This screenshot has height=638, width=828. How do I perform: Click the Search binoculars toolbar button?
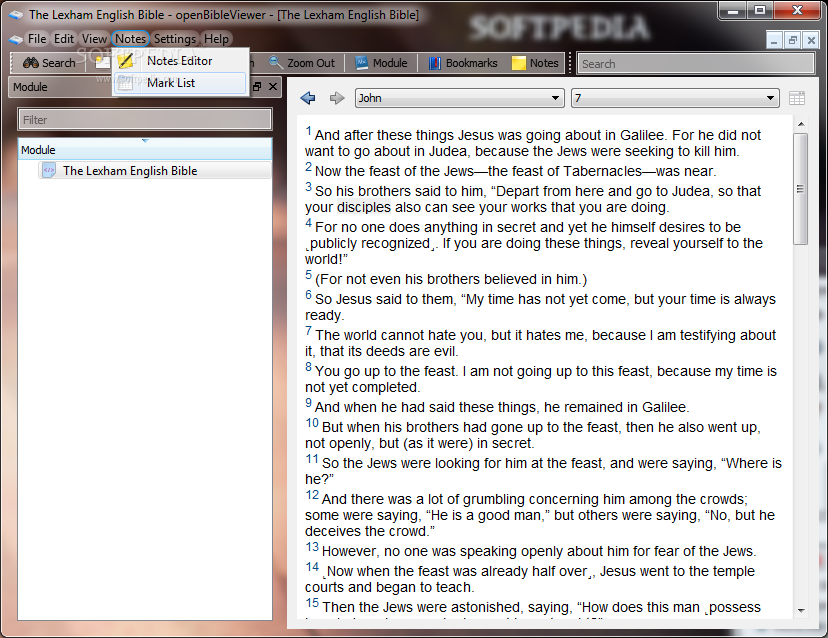(49, 63)
